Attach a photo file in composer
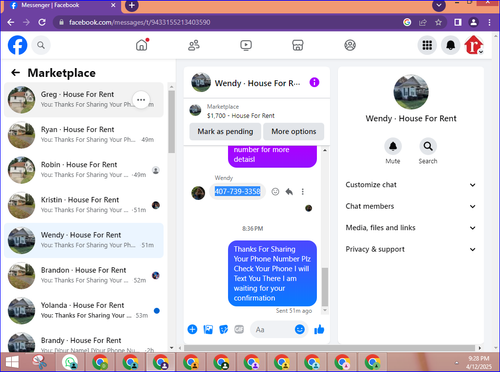Image resolution: width=500 pixels, height=372 pixels. click(x=208, y=329)
